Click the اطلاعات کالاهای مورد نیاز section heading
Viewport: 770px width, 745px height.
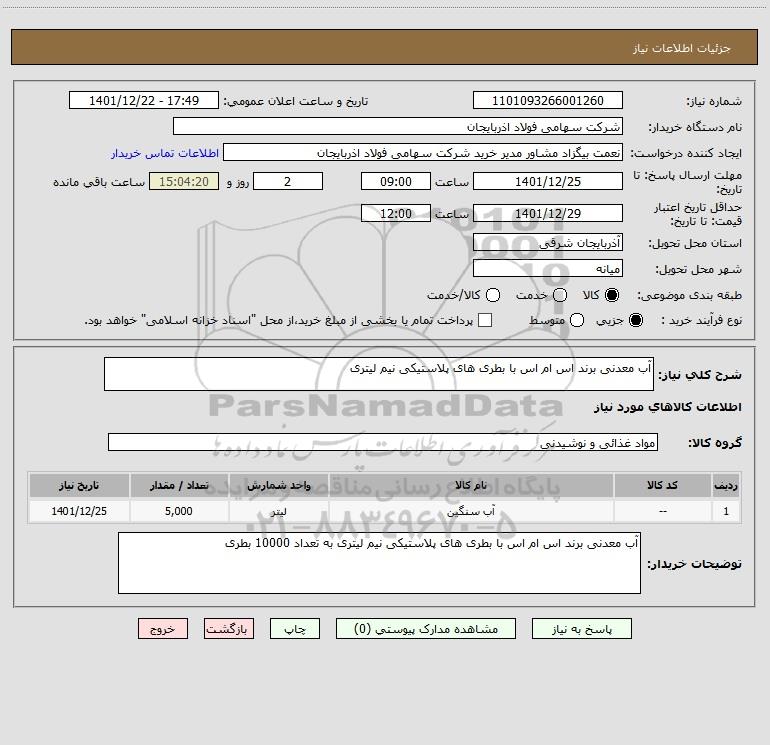[x=668, y=407]
